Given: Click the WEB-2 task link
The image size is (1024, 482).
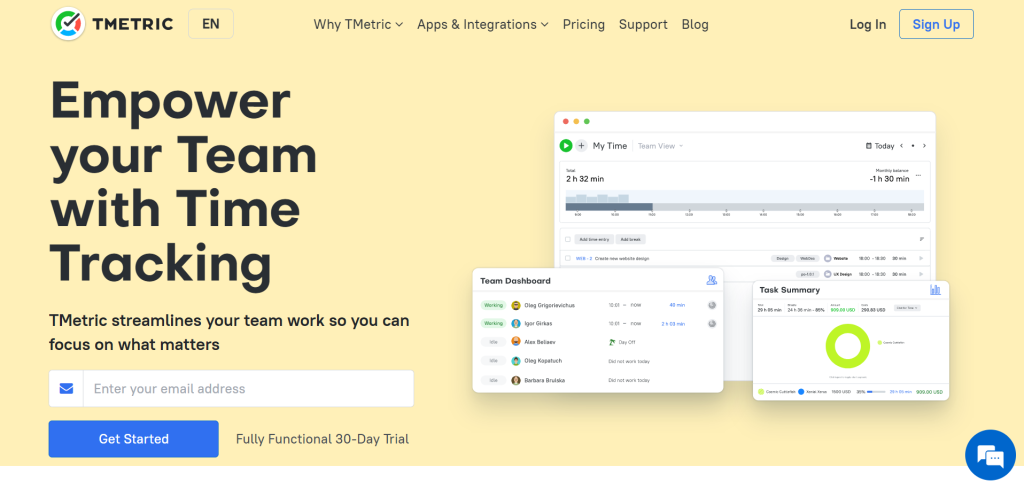Looking at the screenshot, I should tap(584, 258).
